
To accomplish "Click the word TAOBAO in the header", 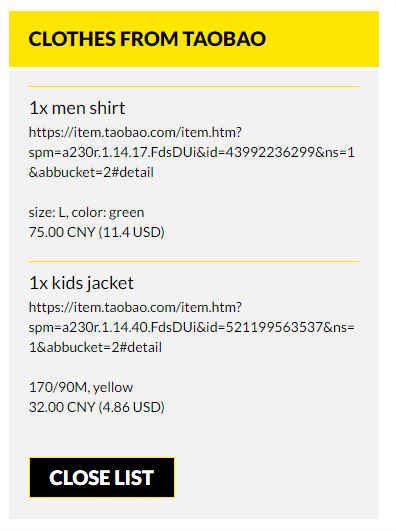I will coord(225,39).
